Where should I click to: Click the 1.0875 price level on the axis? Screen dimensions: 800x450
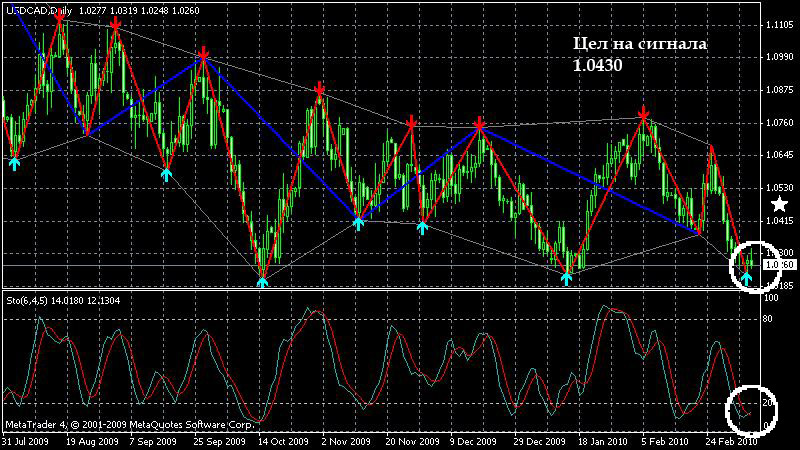[x=780, y=90]
